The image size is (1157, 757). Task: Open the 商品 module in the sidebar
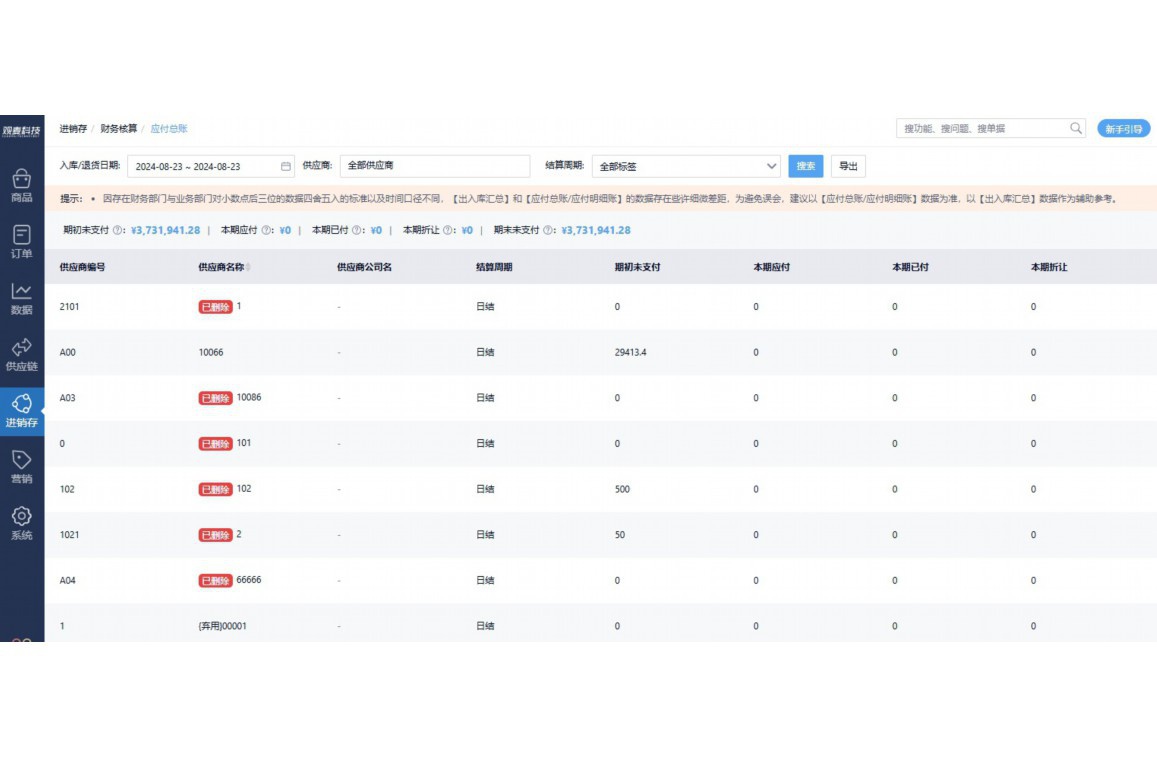tap(21, 184)
